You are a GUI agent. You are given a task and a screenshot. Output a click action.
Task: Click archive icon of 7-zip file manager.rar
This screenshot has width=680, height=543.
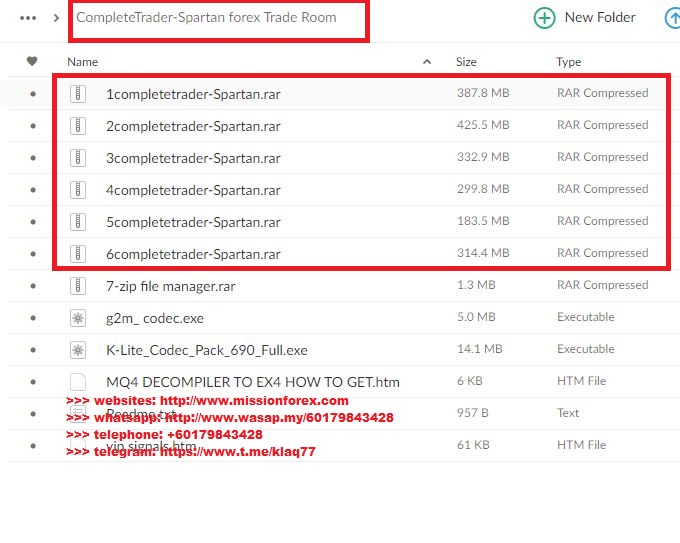[78, 286]
